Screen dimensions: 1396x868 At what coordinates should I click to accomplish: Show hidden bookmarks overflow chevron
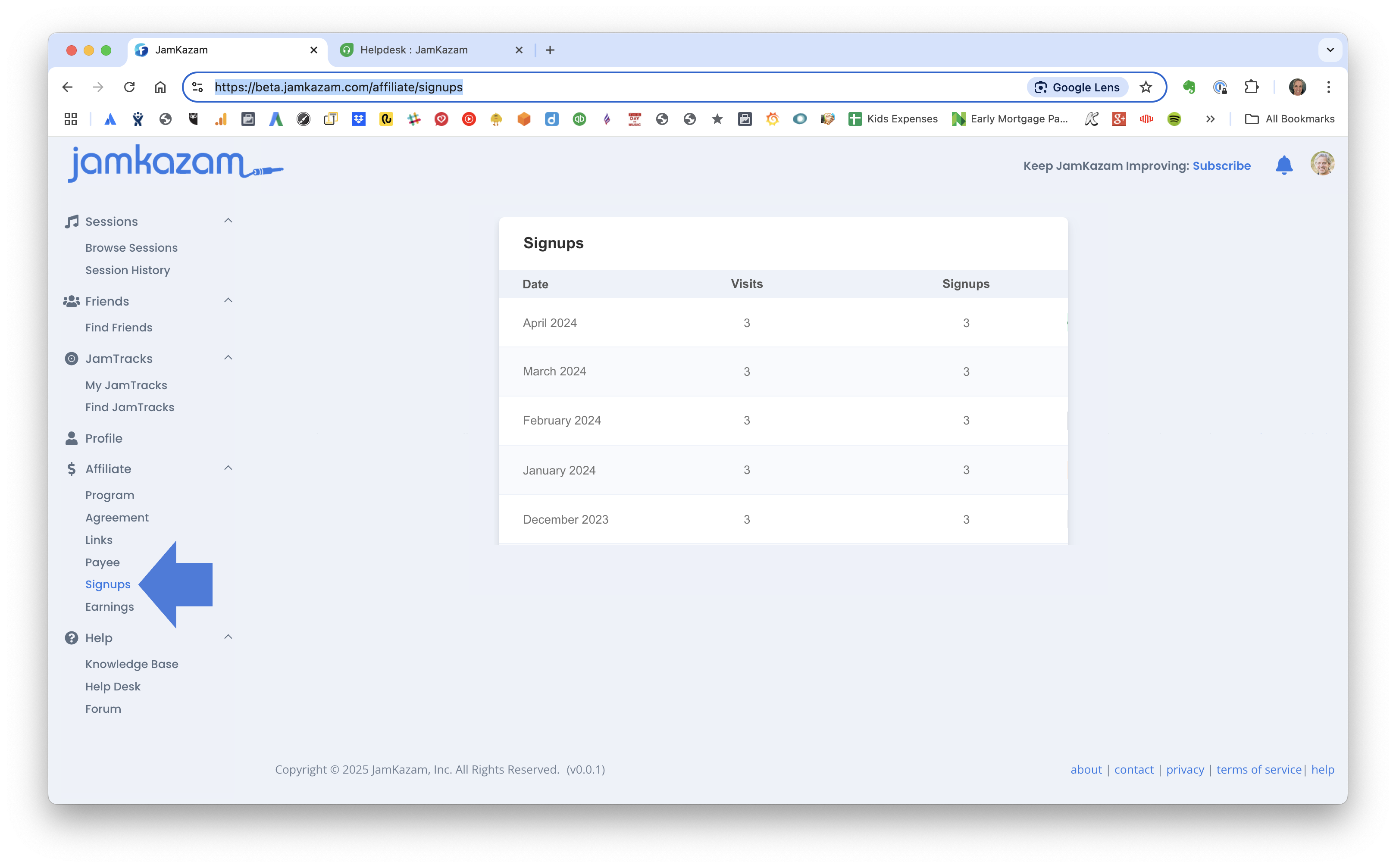pyautogui.click(x=1210, y=119)
